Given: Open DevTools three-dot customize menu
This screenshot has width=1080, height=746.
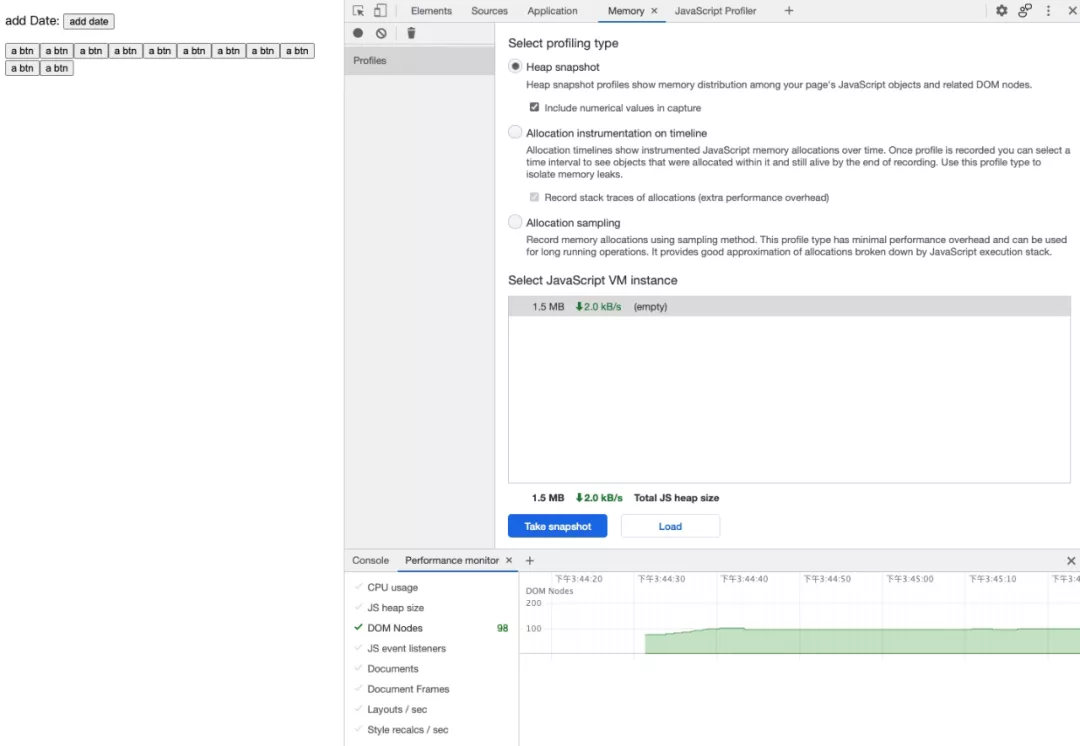Looking at the screenshot, I should tap(1048, 11).
